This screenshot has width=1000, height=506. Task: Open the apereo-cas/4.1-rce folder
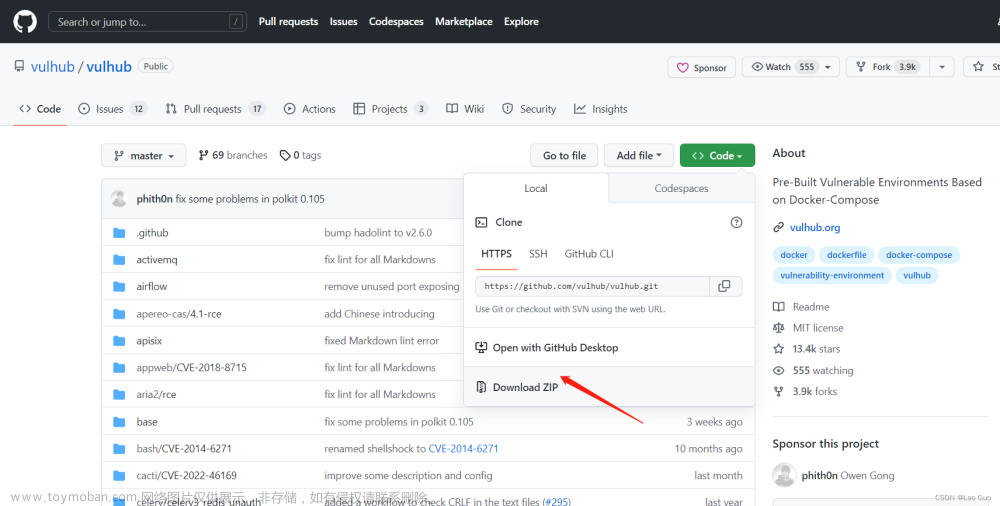[x=179, y=314]
